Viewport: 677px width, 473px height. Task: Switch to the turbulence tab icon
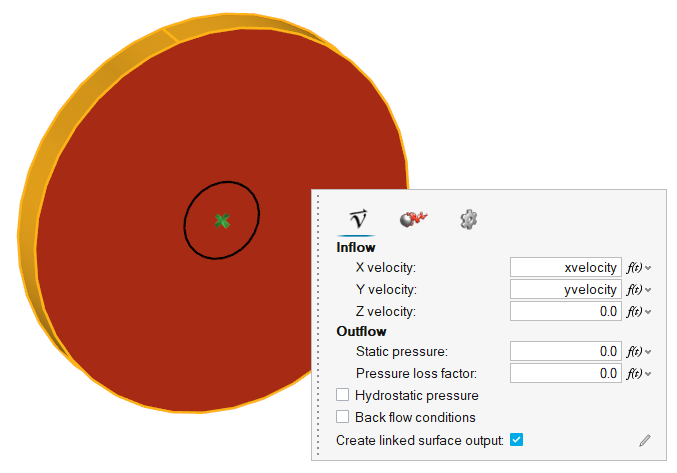pos(413,220)
